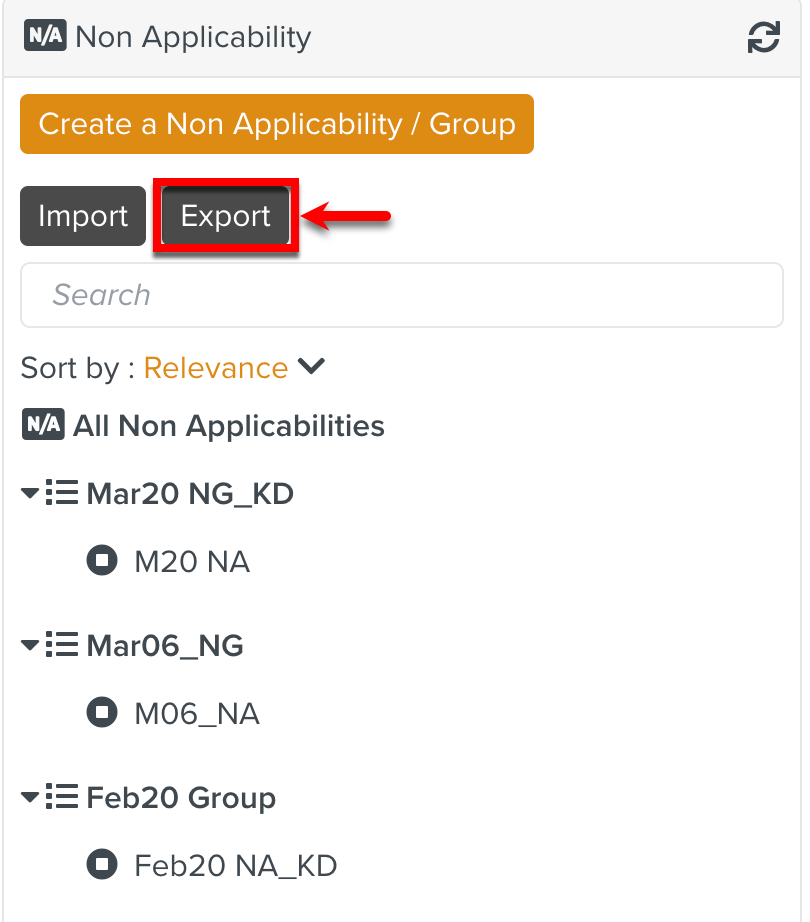Click the chevron next to Relevance
Screen dimensions: 810x922
pyautogui.click(x=311, y=366)
